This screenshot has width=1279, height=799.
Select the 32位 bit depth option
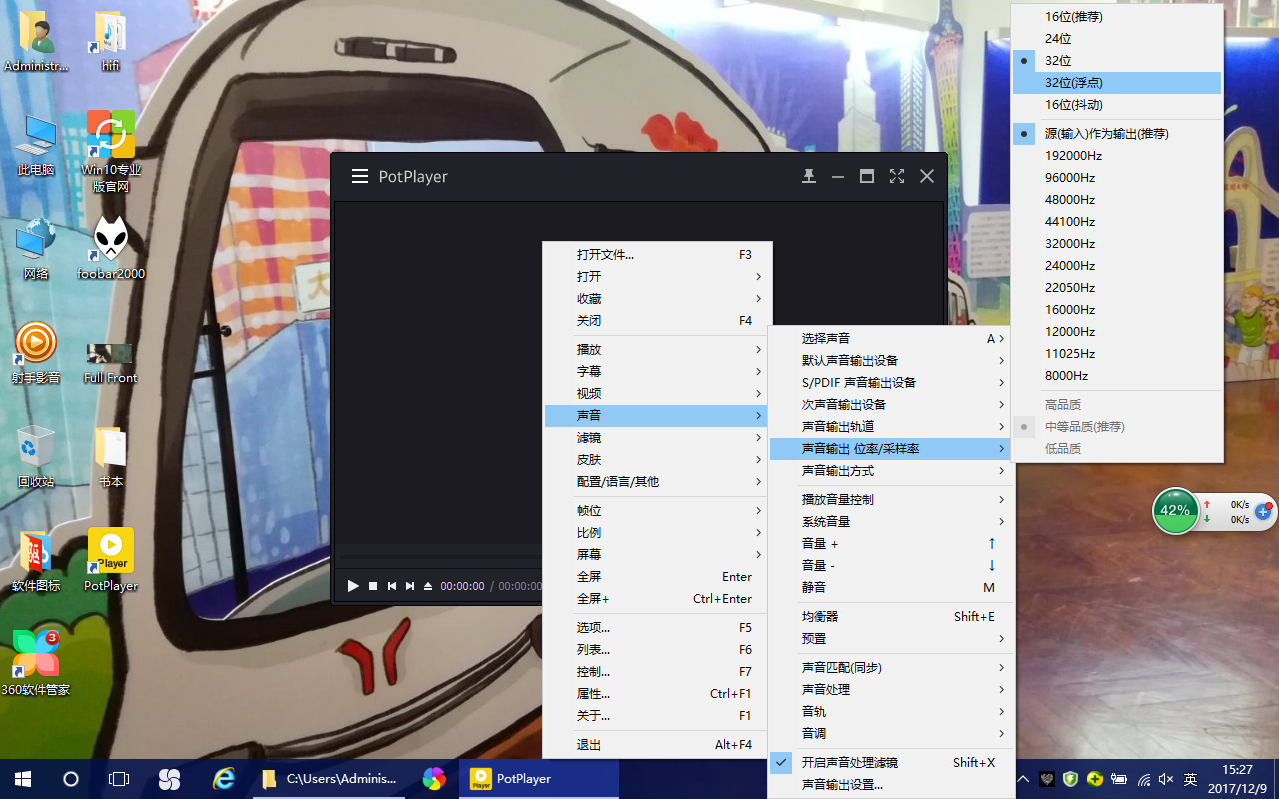[1060, 60]
